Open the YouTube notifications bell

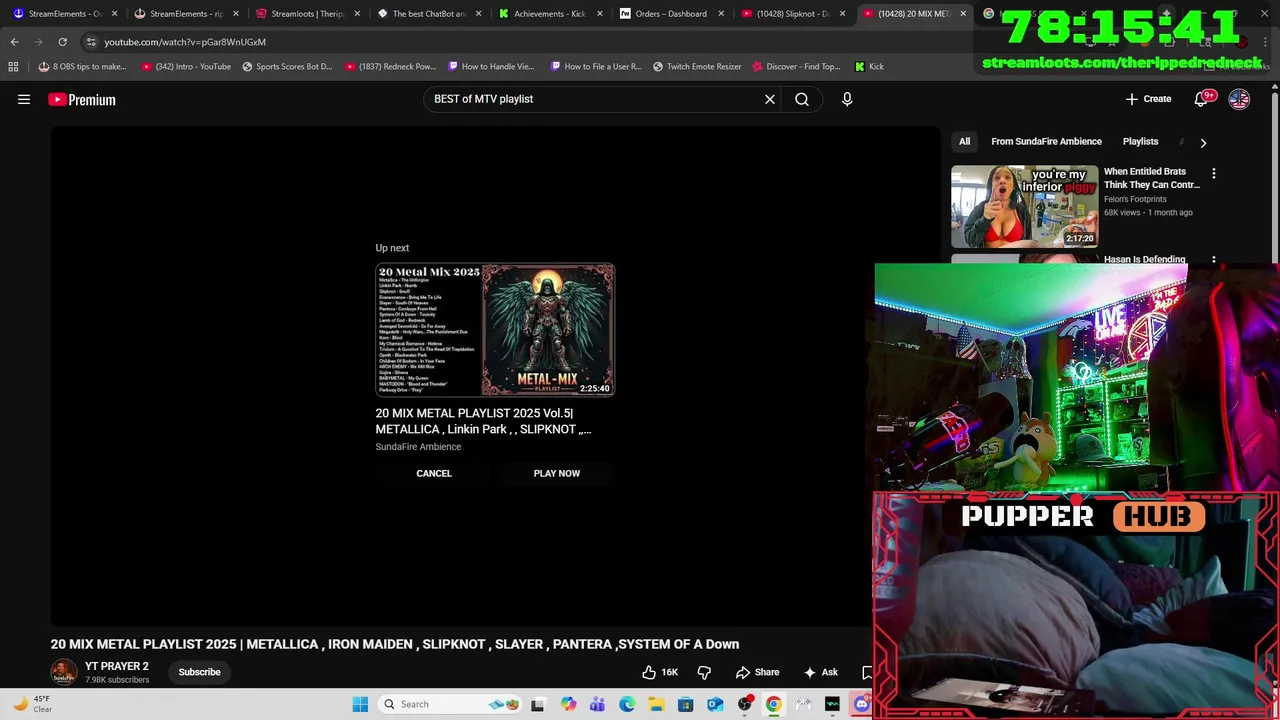click(x=1201, y=99)
